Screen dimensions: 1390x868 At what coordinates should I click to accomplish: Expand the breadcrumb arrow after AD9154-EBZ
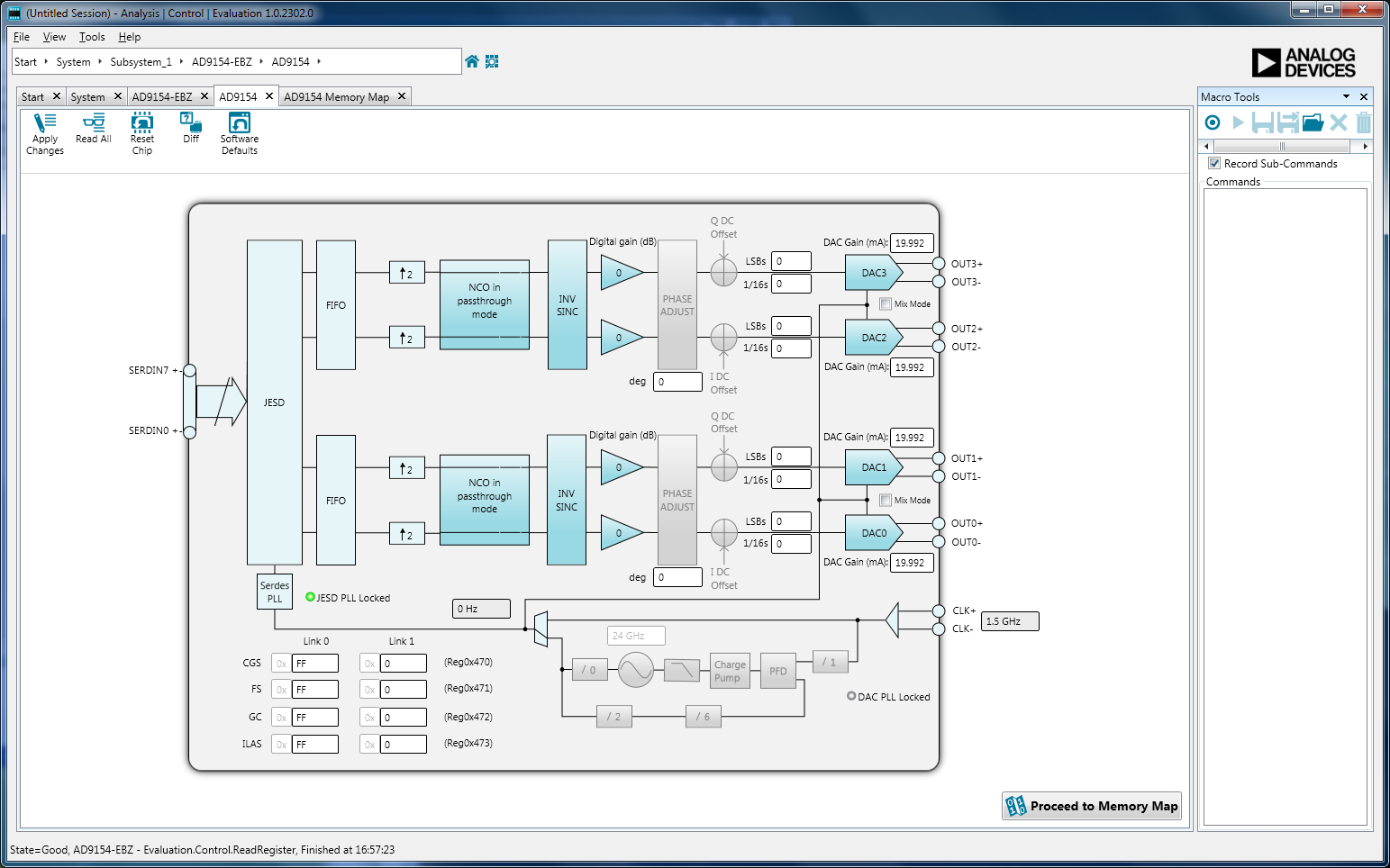[261, 62]
